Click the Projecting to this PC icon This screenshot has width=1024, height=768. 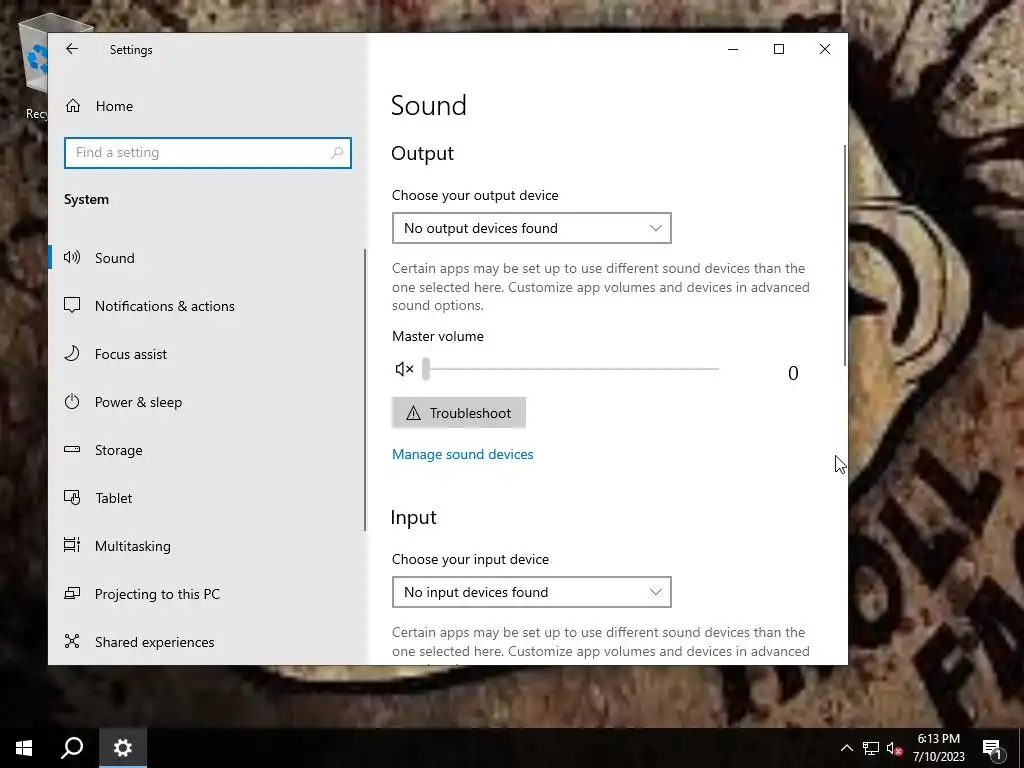[72, 593]
